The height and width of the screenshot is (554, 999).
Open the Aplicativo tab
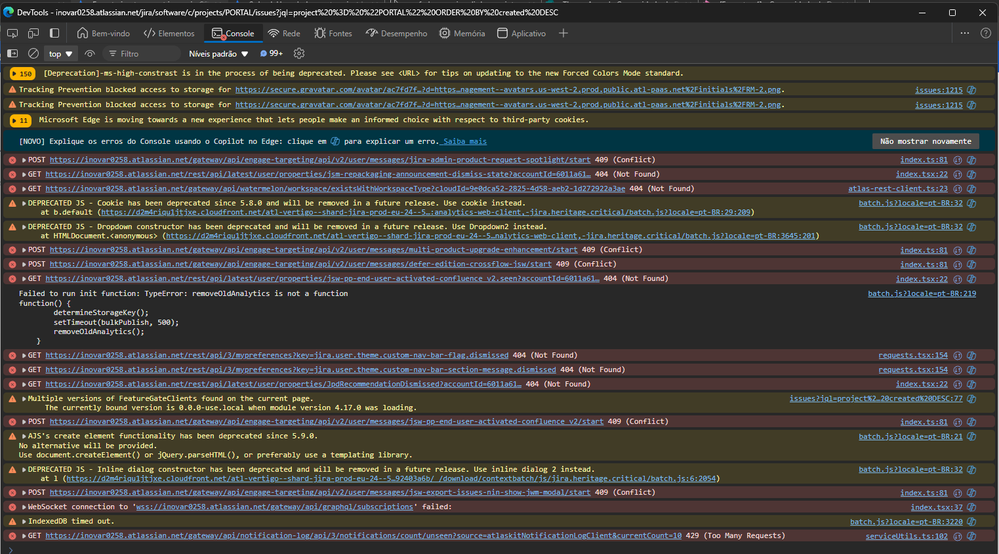(521, 33)
